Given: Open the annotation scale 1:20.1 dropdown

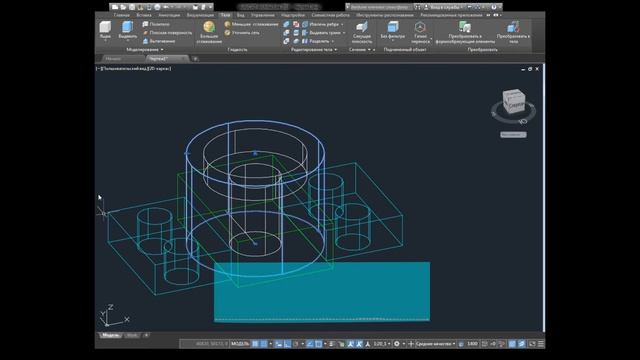Looking at the screenshot, I should (x=382, y=344).
